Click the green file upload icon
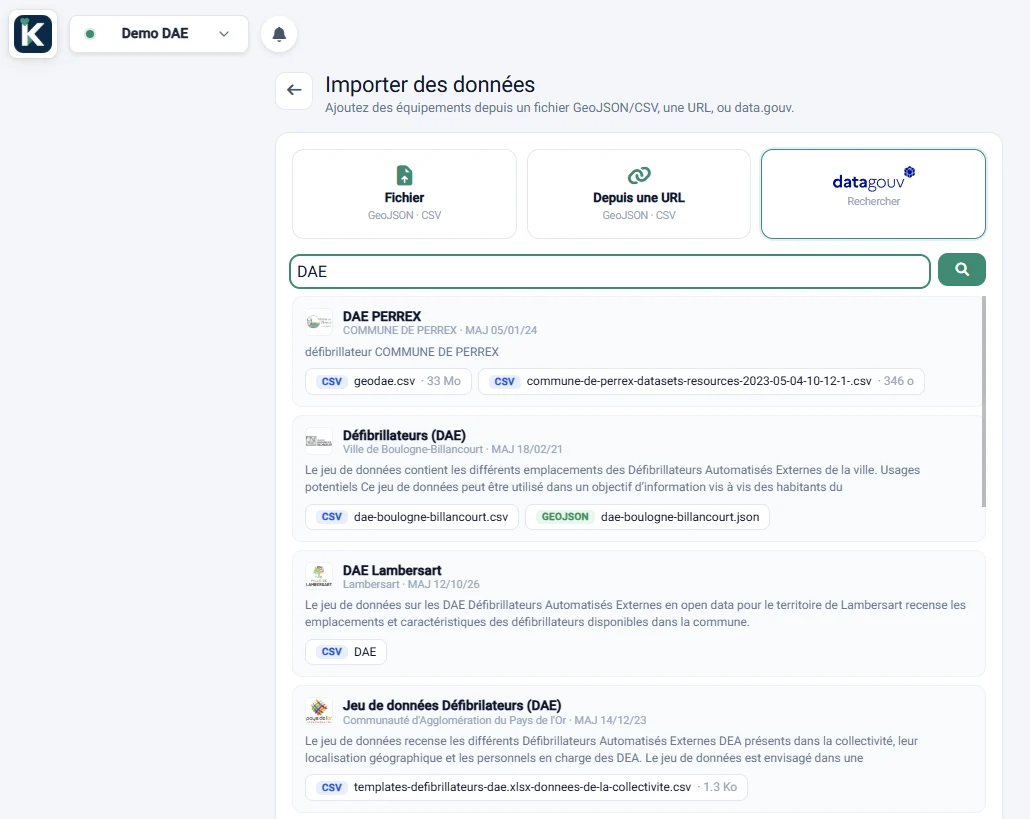1030x819 pixels. click(x=405, y=175)
